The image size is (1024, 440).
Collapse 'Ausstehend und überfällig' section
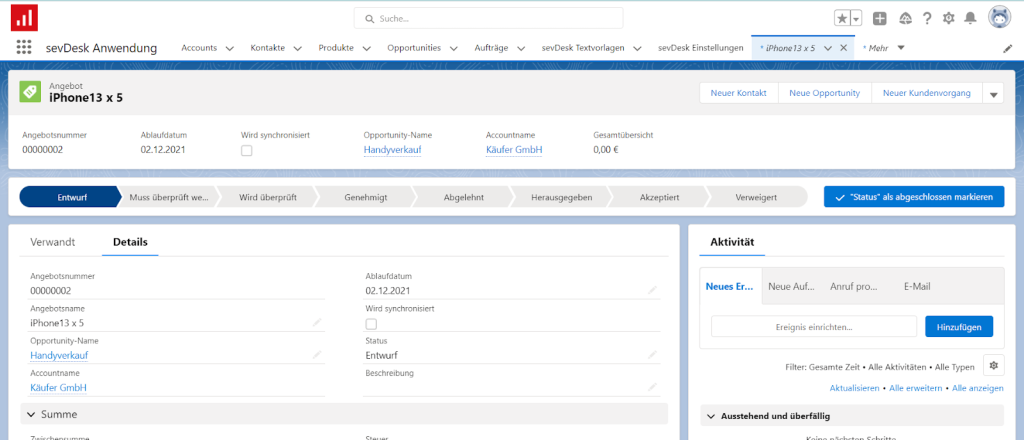click(x=709, y=416)
